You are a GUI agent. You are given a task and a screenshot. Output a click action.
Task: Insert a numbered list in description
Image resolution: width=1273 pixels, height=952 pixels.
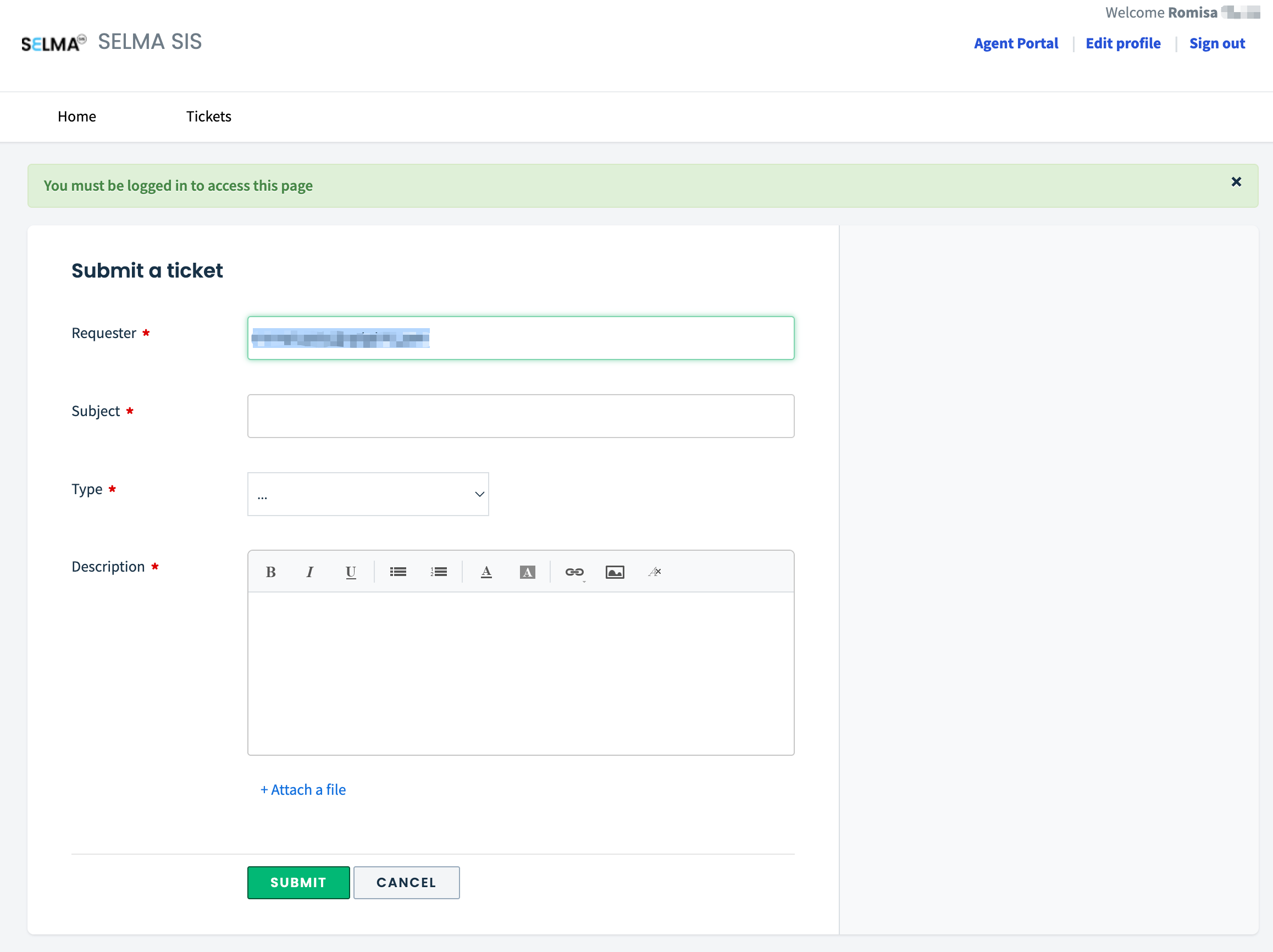(439, 572)
